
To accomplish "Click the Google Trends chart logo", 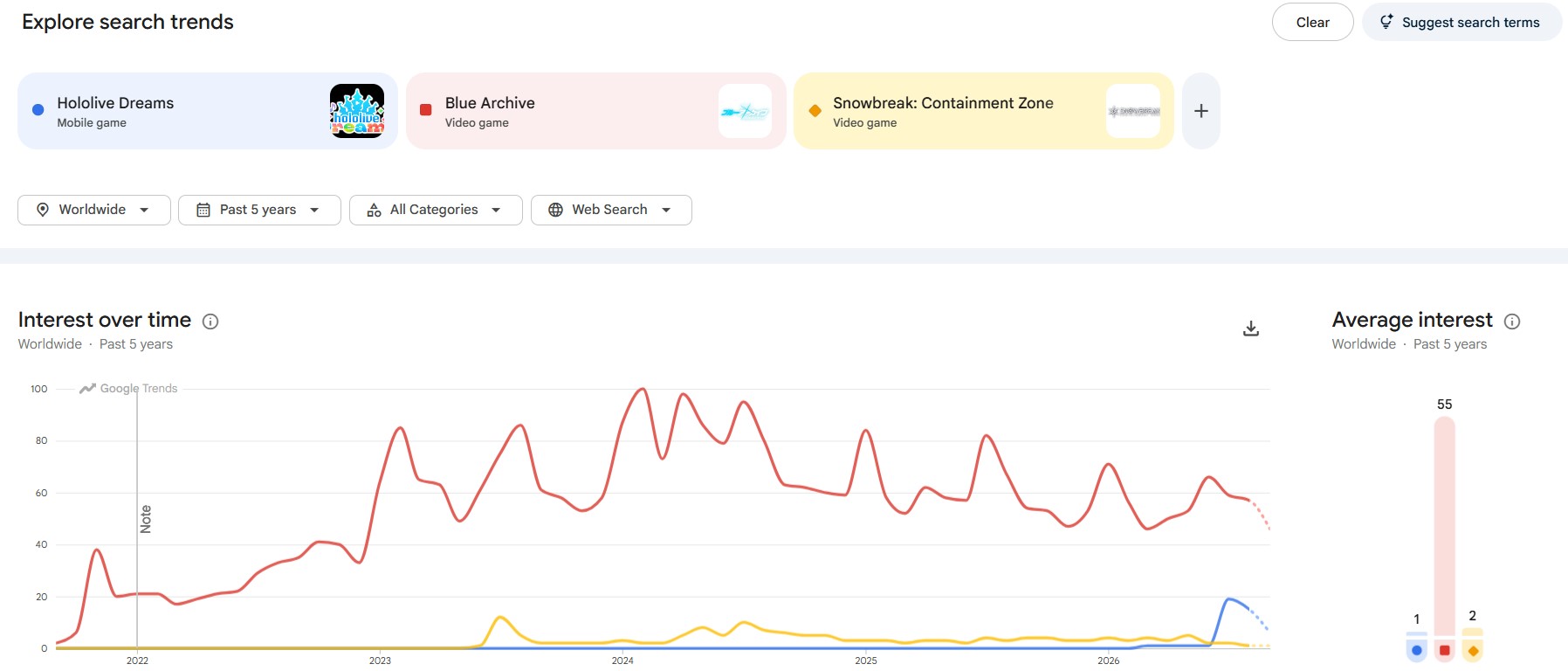I will click(128, 389).
